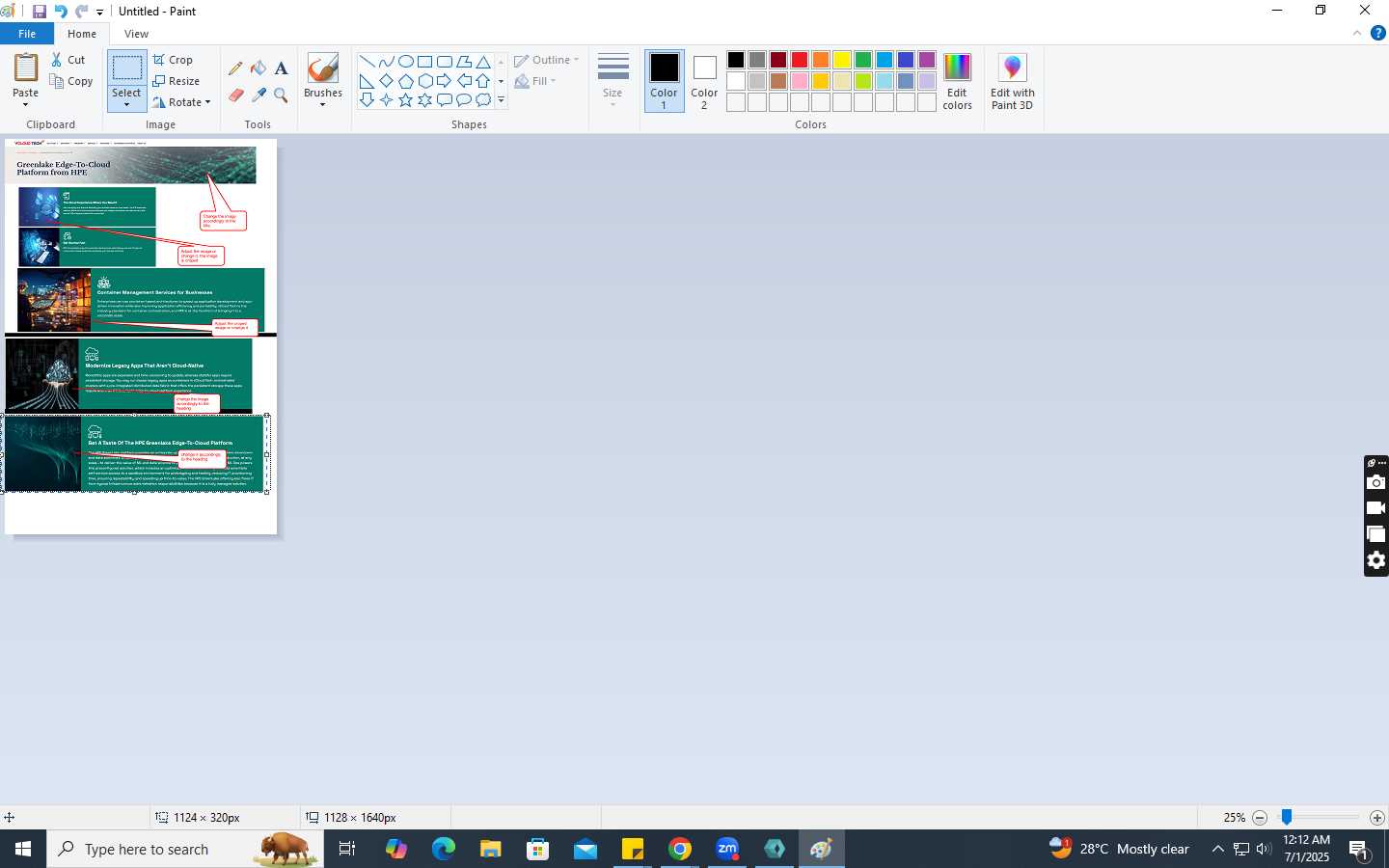The width and height of the screenshot is (1389, 868).
Task: Click the Crop tool
Action: click(173, 60)
